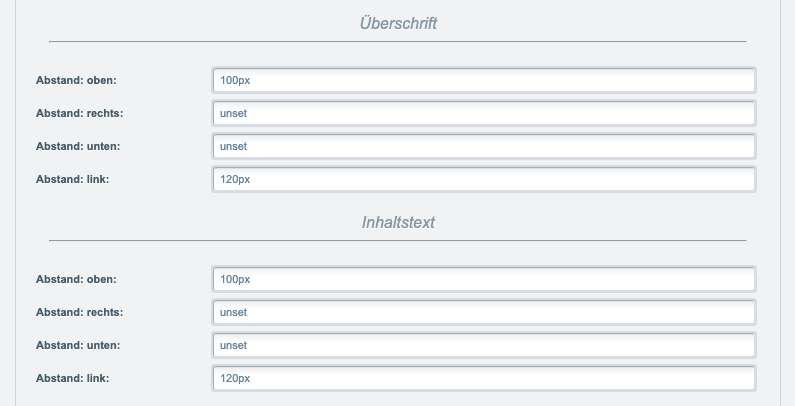
Task: Click 'Abstand: unten:' label under Überschrift
Action: pos(78,146)
